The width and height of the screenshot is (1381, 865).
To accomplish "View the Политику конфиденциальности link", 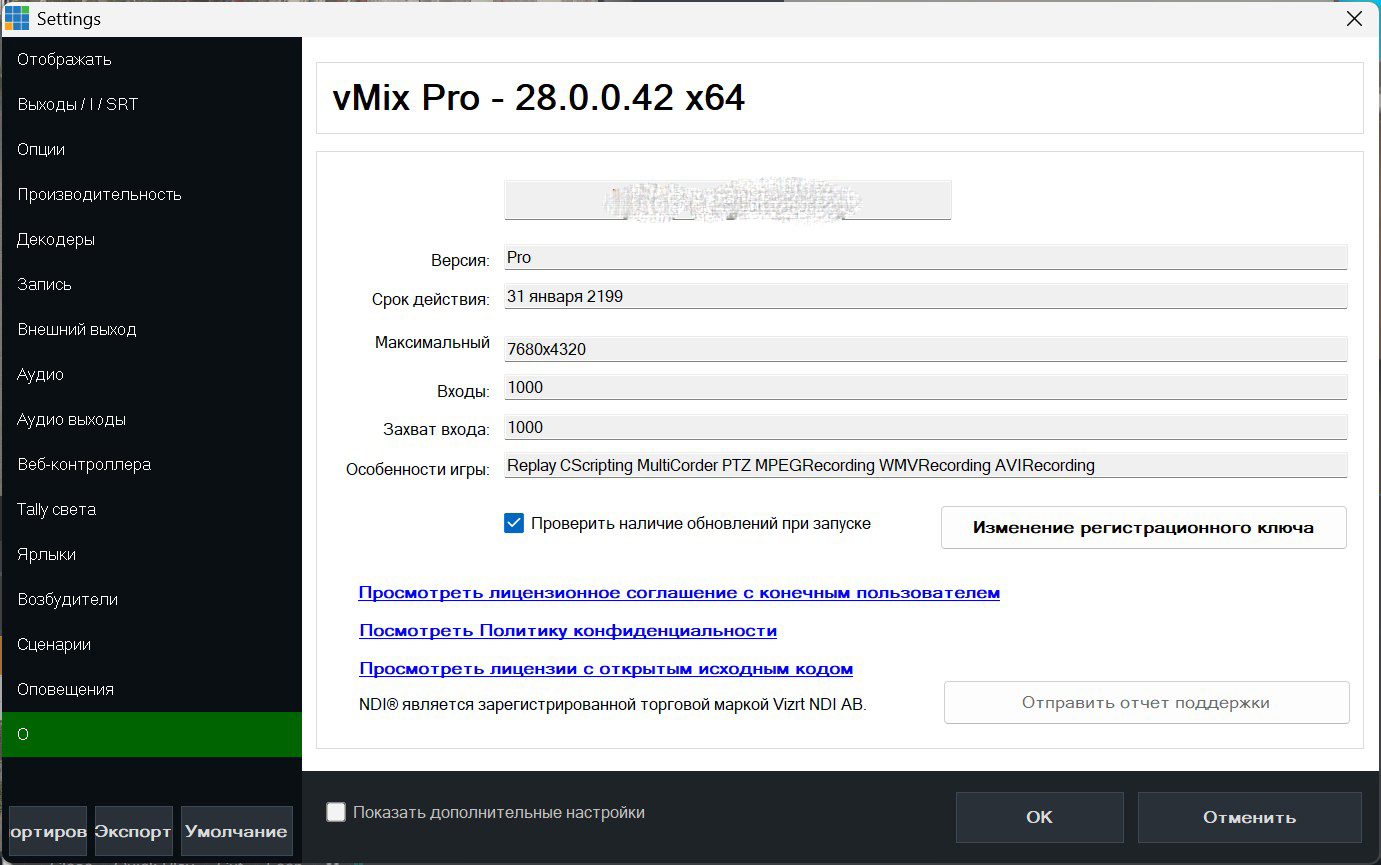I will coord(568,631).
